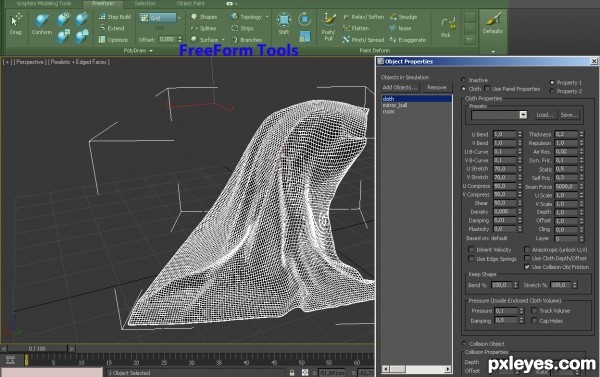Activate the Shift tool
The width and height of the screenshot is (600, 377).
tap(284, 24)
